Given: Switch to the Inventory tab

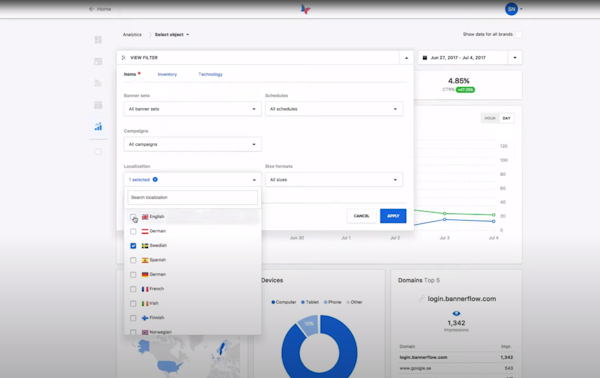Looking at the screenshot, I should point(167,74).
